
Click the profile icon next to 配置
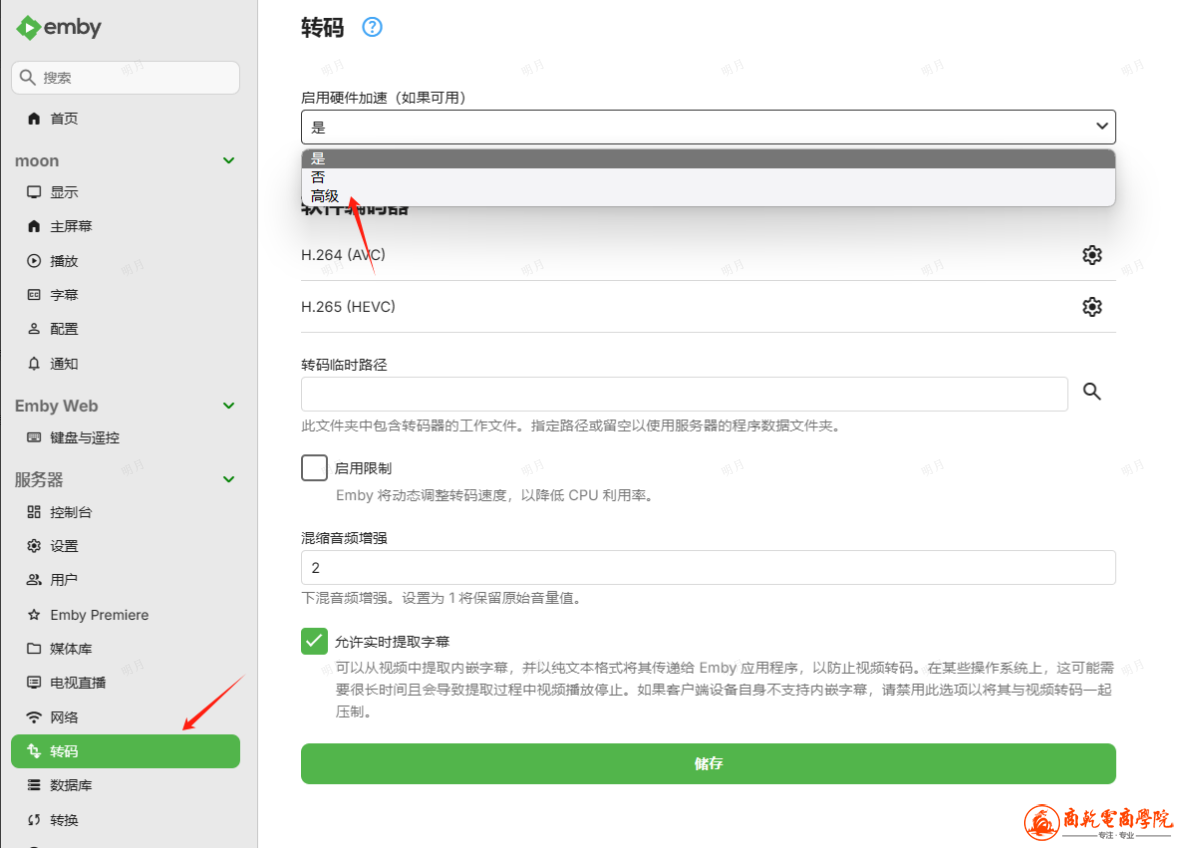pyautogui.click(x=34, y=329)
